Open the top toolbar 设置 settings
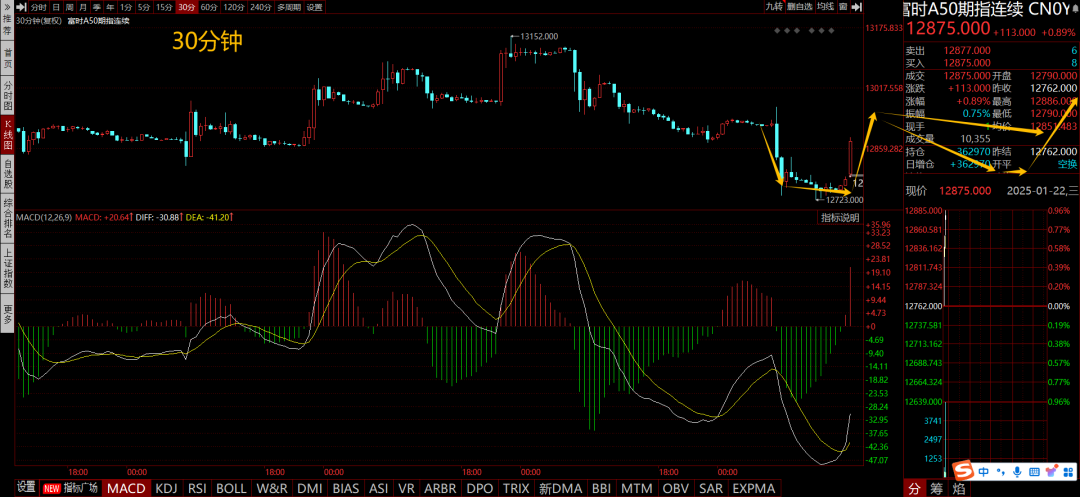 tap(314, 7)
